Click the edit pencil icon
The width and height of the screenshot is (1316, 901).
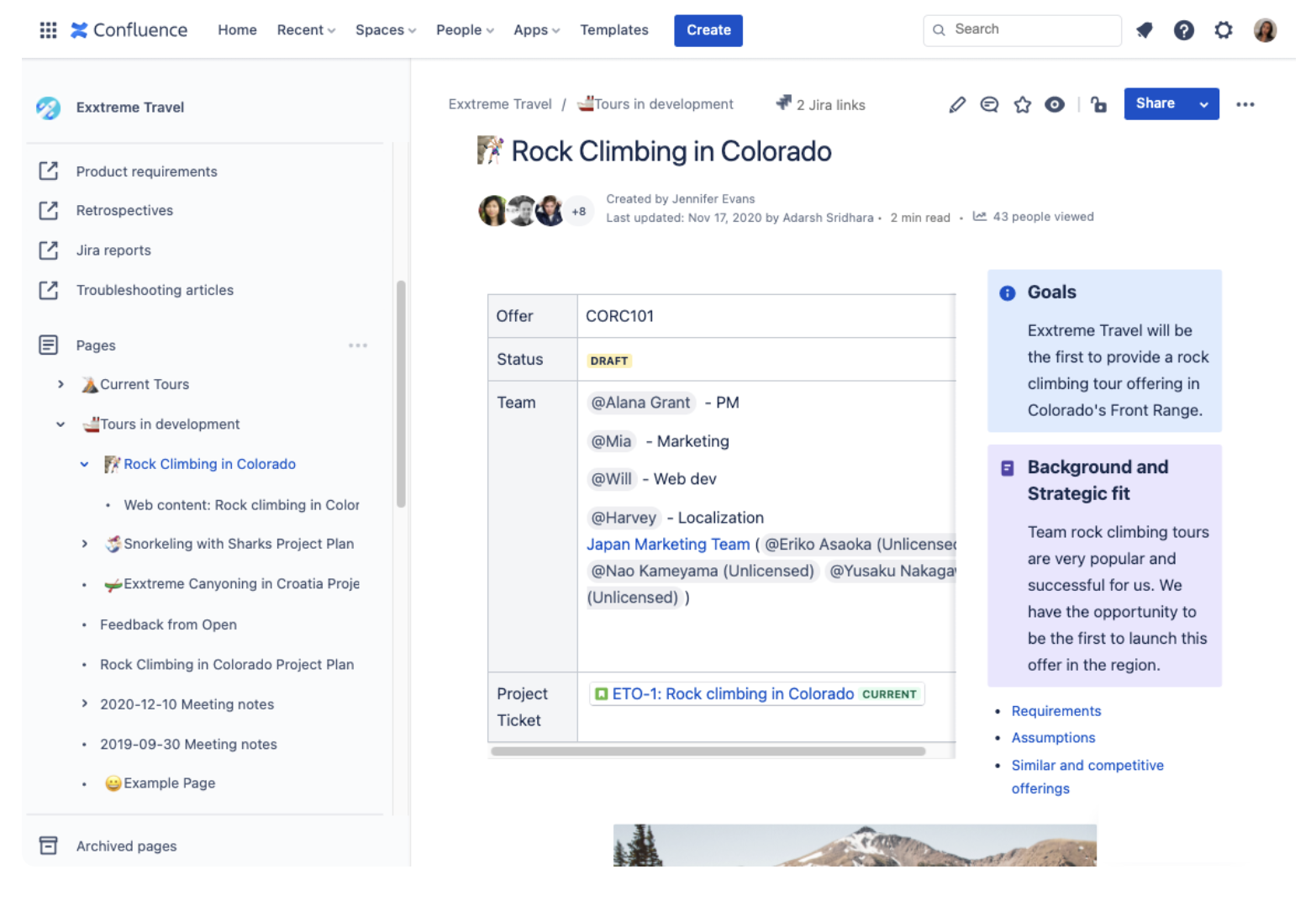956,104
